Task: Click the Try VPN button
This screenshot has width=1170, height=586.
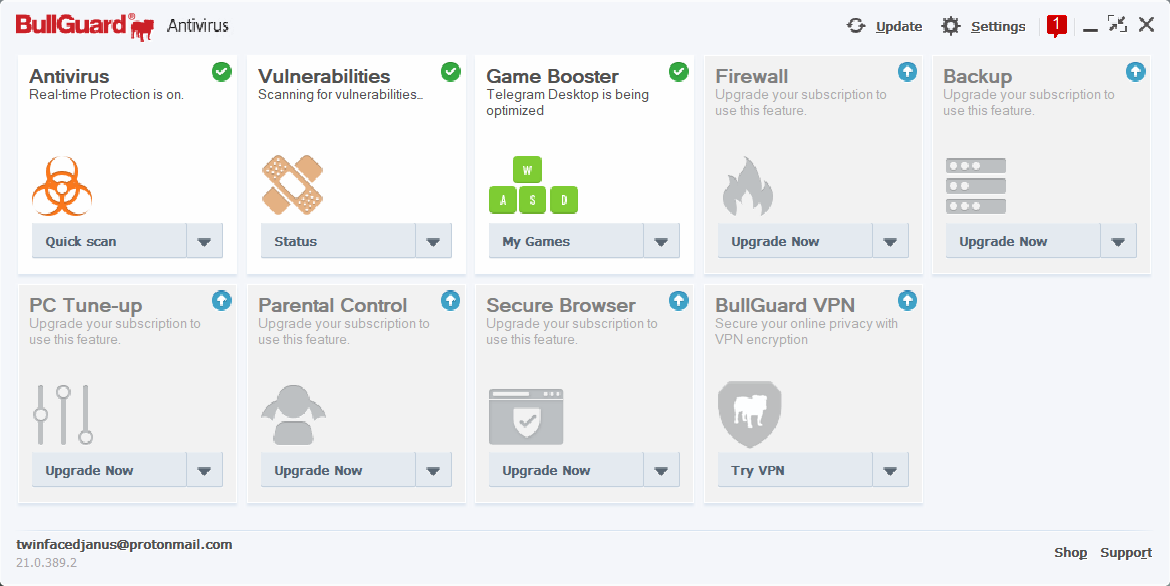Action: click(795, 470)
